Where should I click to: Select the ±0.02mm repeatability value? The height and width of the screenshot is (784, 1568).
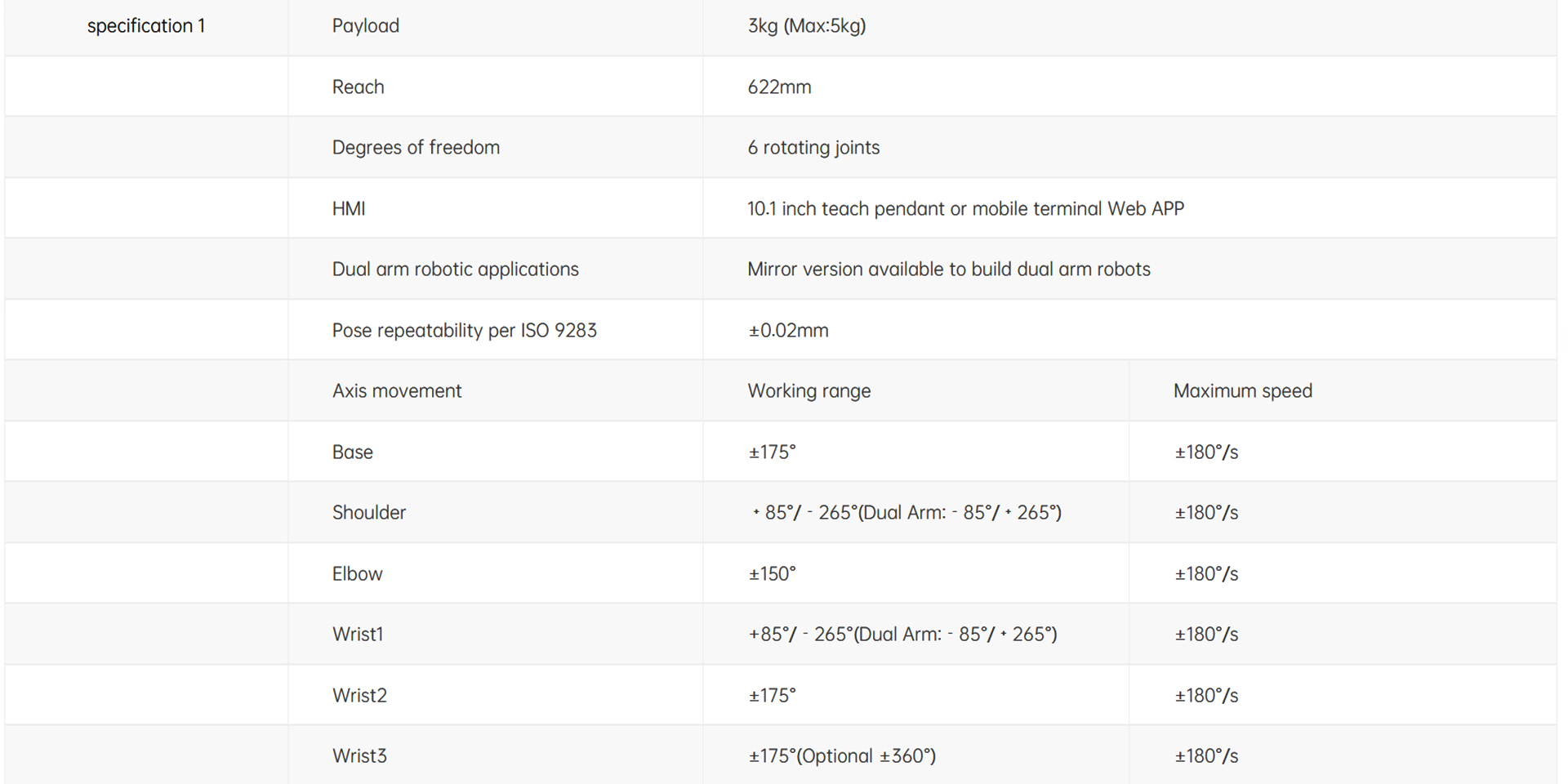click(788, 331)
